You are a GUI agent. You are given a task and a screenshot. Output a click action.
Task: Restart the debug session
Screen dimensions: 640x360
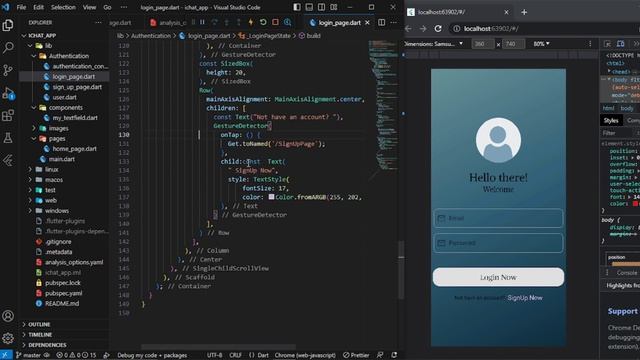click(263, 22)
